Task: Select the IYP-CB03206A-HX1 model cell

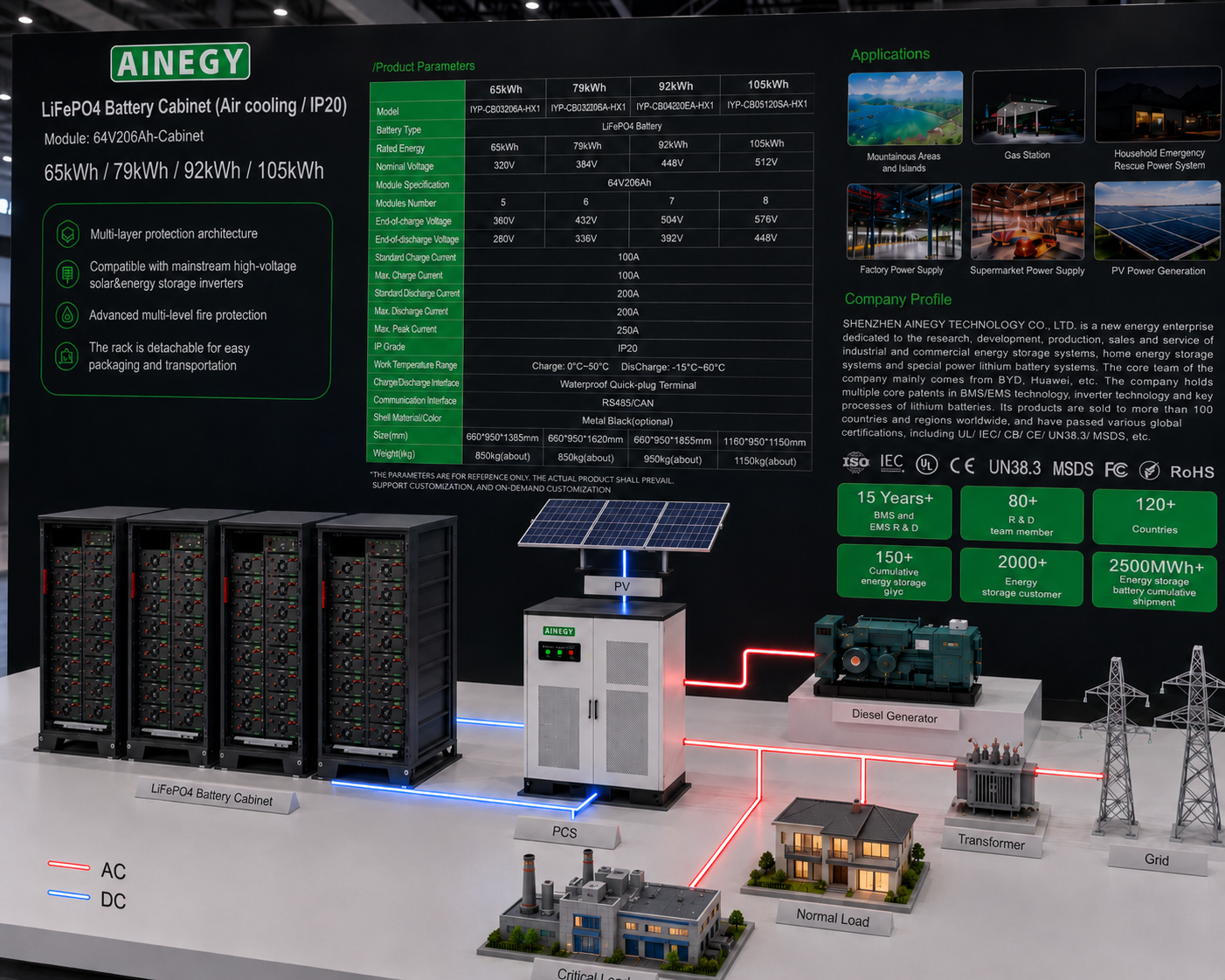Action: (x=505, y=108)
